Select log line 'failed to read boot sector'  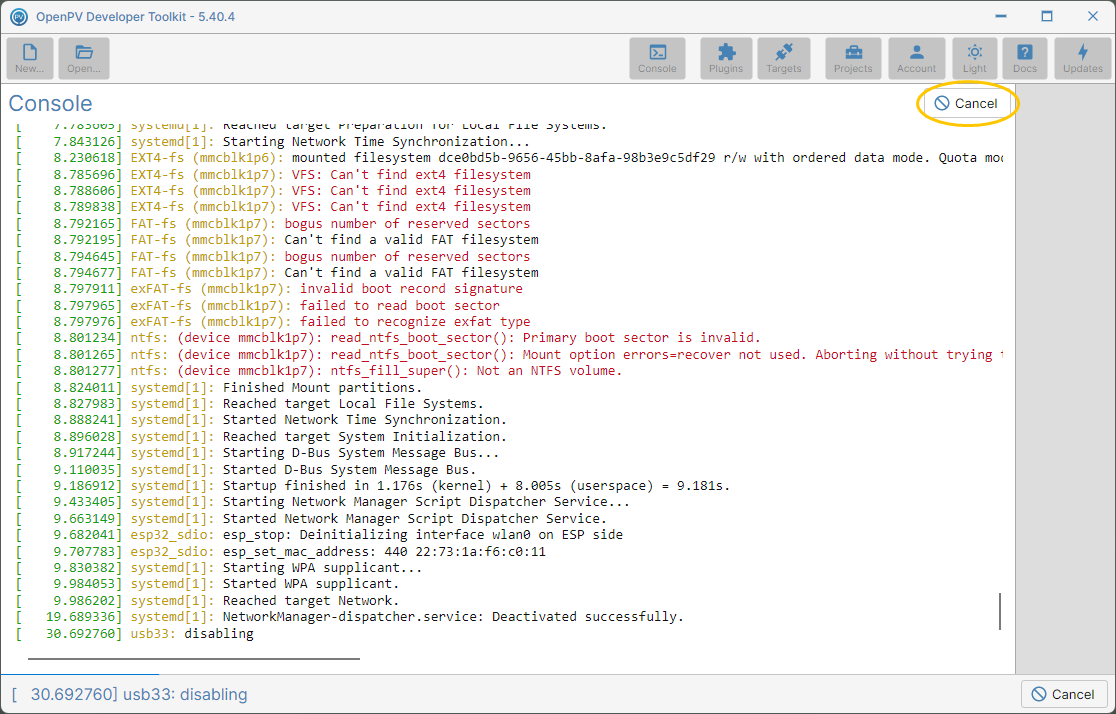tap(258, 305)
